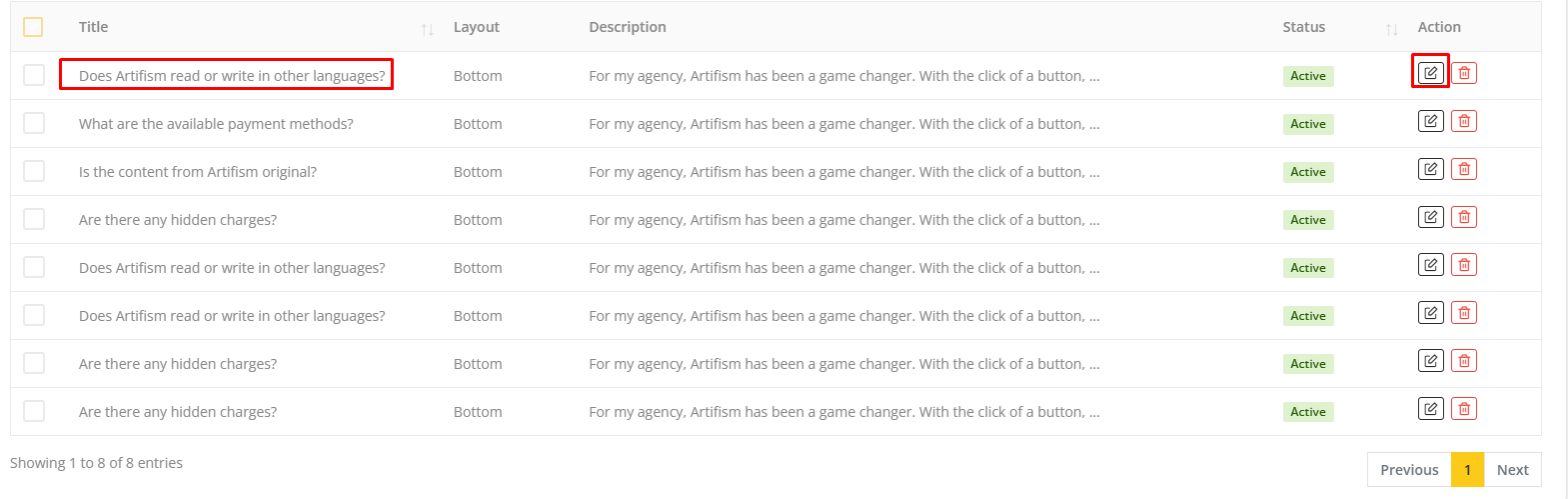Click delete icon in first table row
Image resolution: width=1568 pixels, height=499 pixels.
pos(1464,73)
